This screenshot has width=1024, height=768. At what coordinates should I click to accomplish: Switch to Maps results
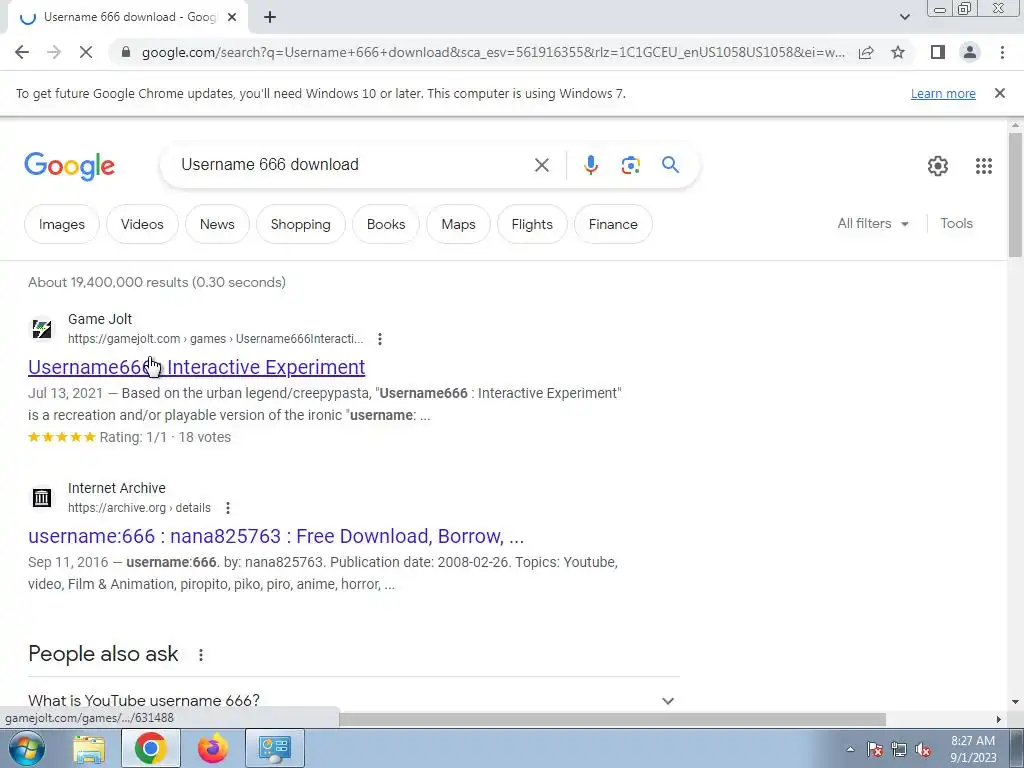pyautogui.click(x=458, y=224)
